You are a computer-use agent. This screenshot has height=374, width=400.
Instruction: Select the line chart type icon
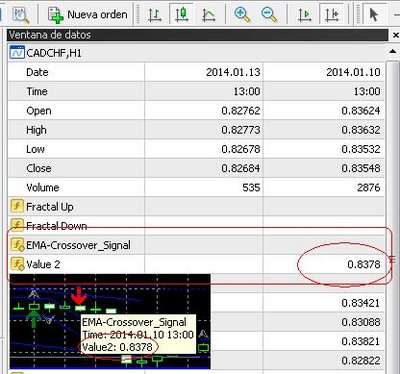tap(208, 15)
